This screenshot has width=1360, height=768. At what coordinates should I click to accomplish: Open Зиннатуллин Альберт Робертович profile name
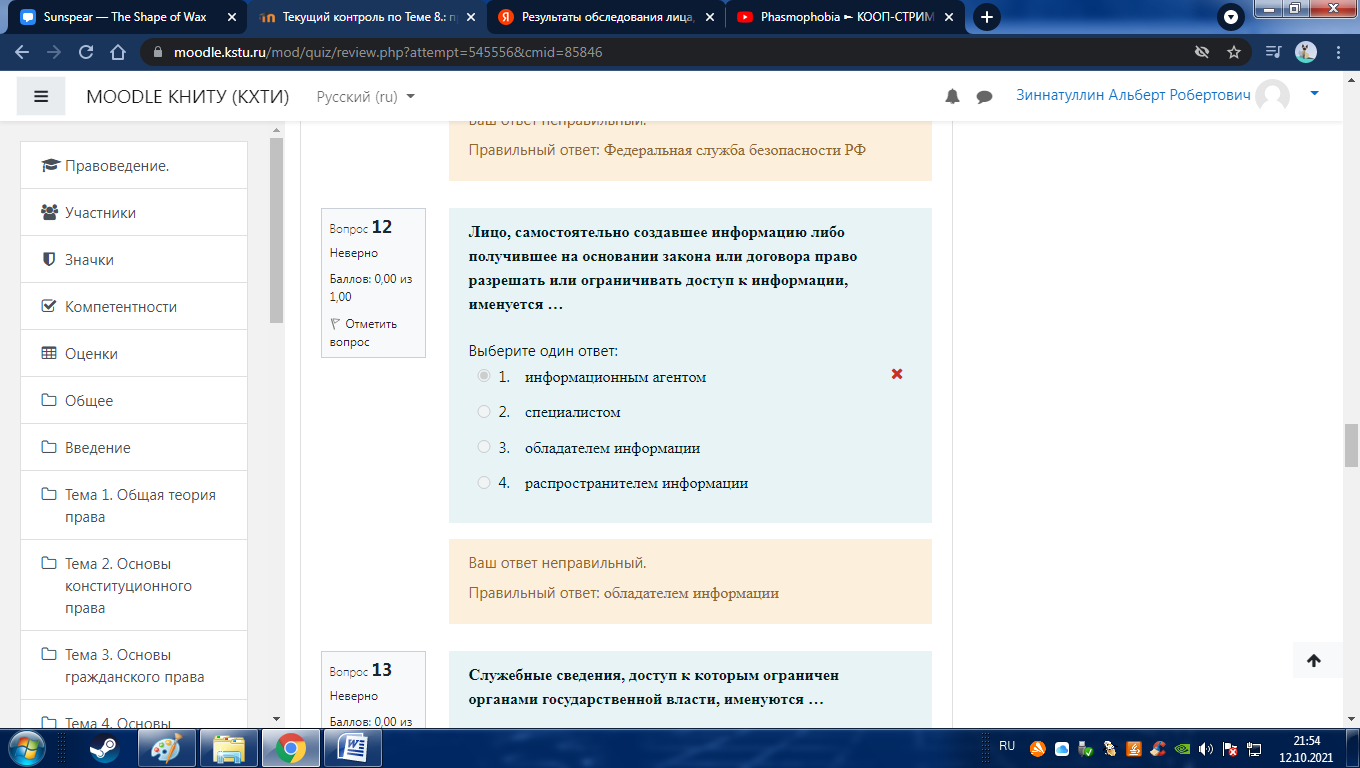coord(1133,95)
